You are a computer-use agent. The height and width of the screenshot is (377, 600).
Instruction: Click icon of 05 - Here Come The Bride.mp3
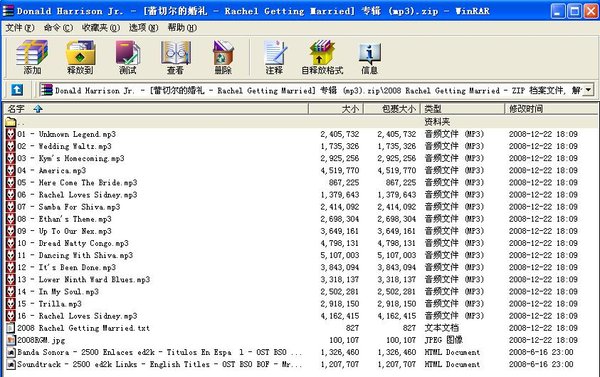point(11,183)
